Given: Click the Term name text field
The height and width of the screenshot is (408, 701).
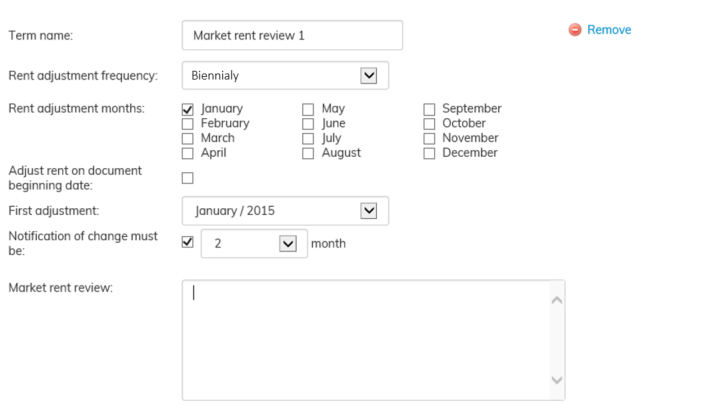Looking at the screenshot, I should point(292,35).
